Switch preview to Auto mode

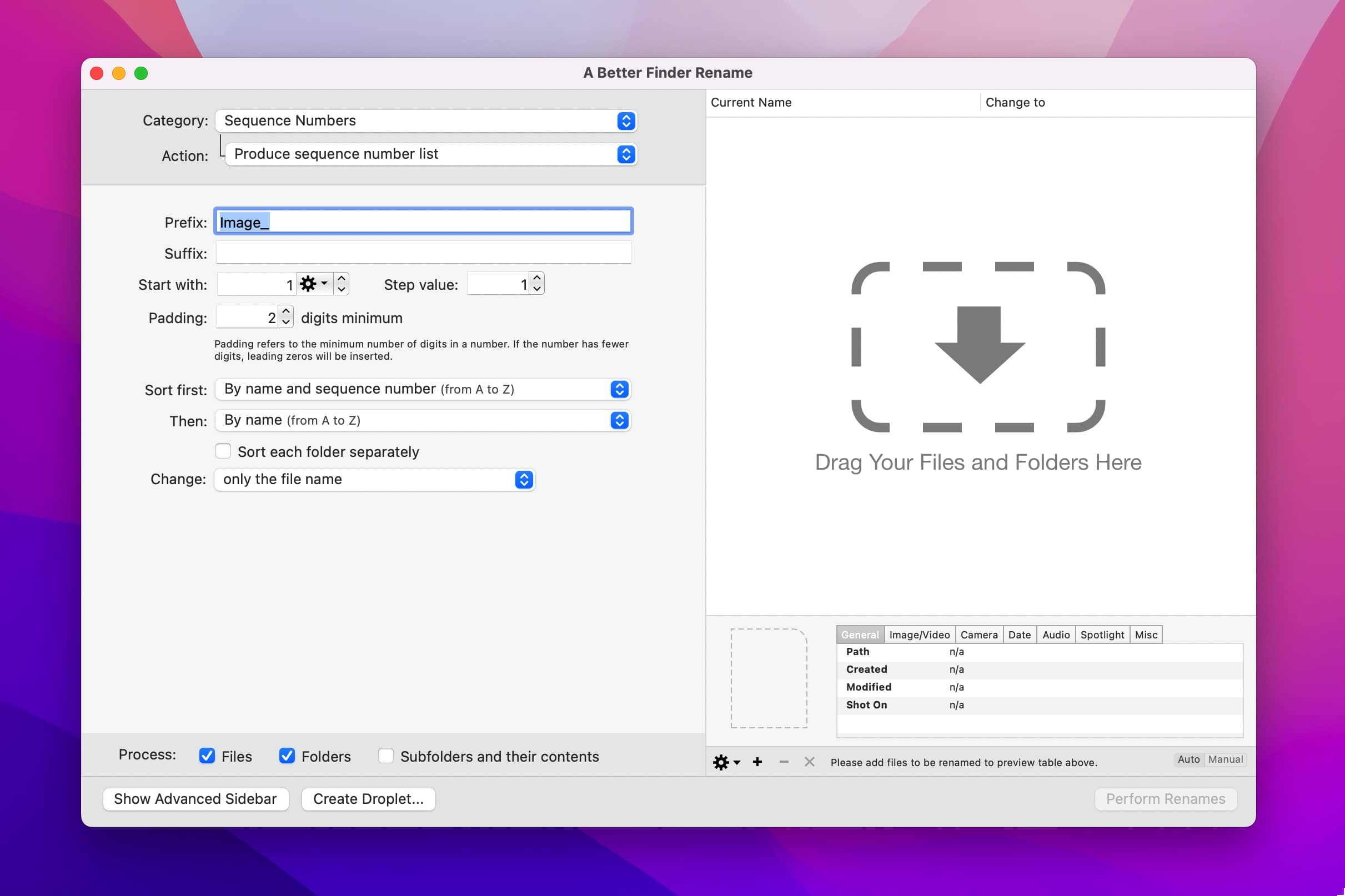point(1188,759)
